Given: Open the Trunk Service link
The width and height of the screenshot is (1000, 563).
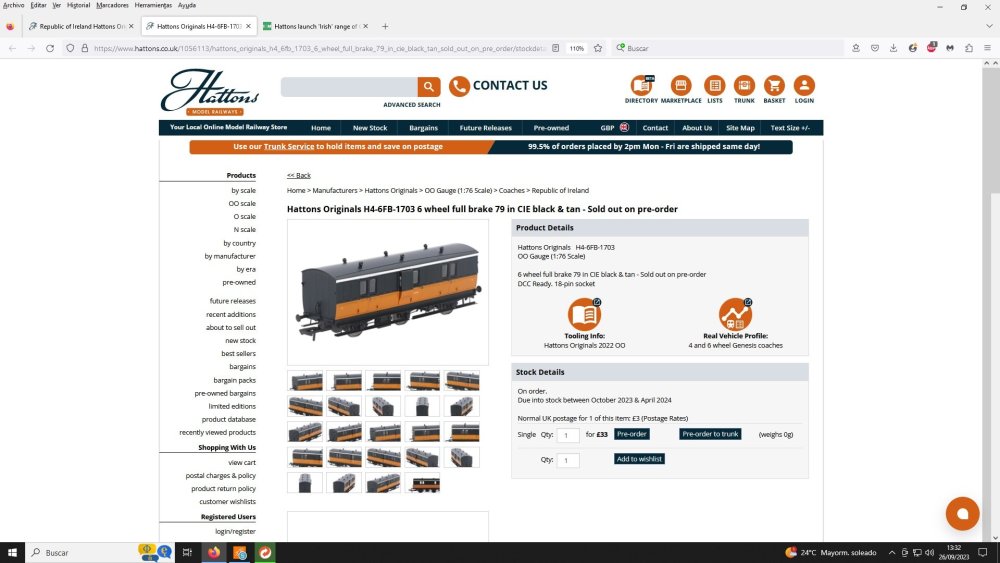Looking at the screenshot, I should [289, 146].
